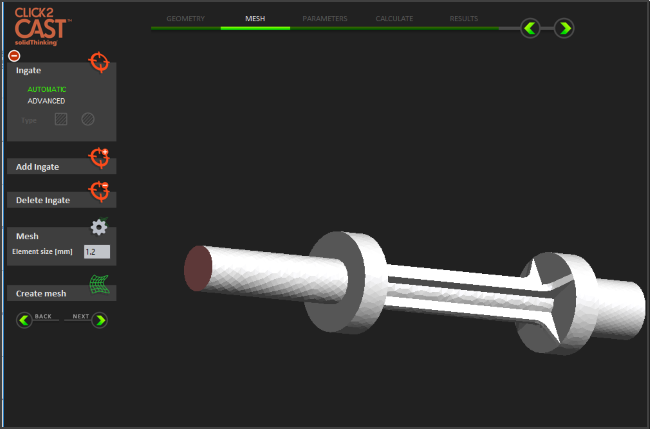This screenshot has height=429, width=650.
Task: Click the Next green arrow in sidebar
Action: point(100,320)
